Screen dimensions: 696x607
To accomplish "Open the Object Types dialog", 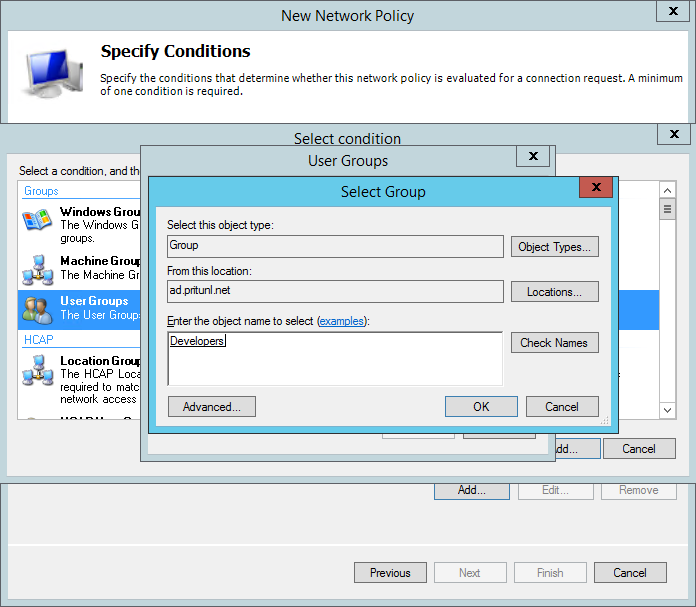I will pyautogui.click(x=554, y=246).
